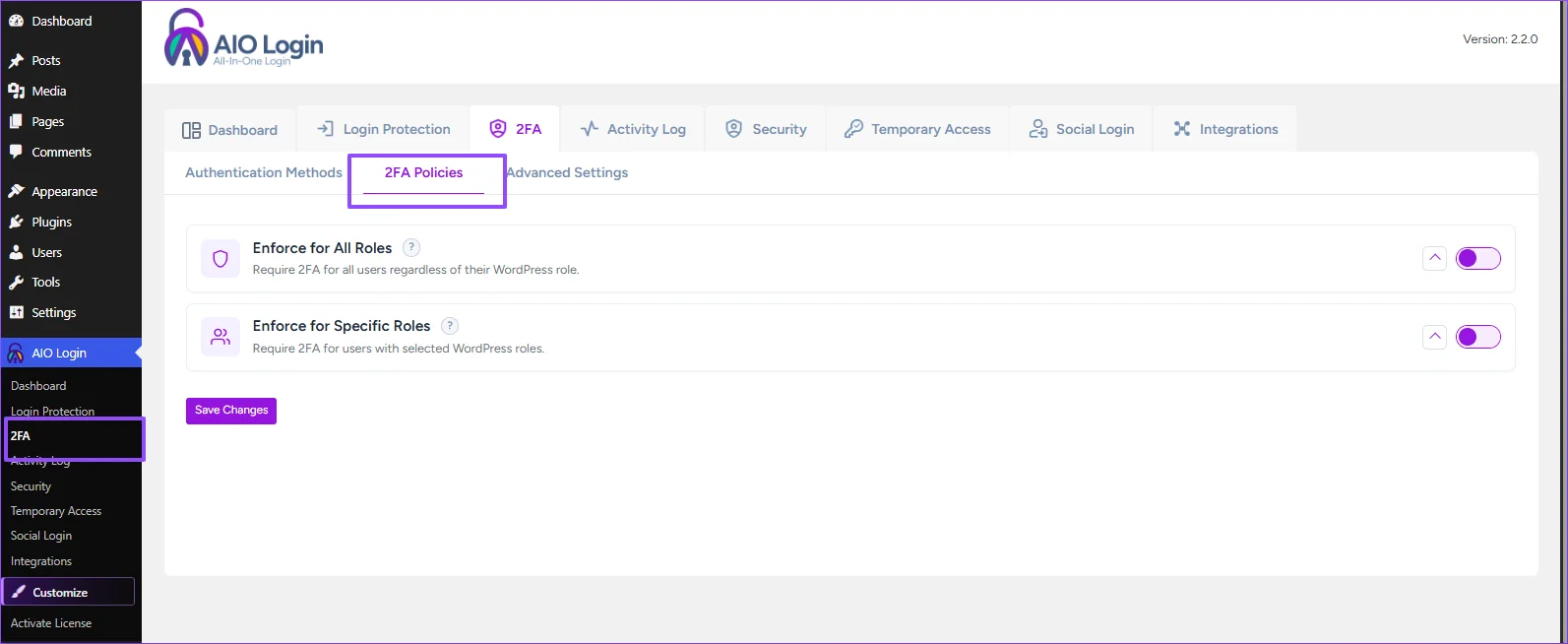Click the users icon beside Enforce for Specific Roles
The image size is (1568, 644).
tap(220, 337)
